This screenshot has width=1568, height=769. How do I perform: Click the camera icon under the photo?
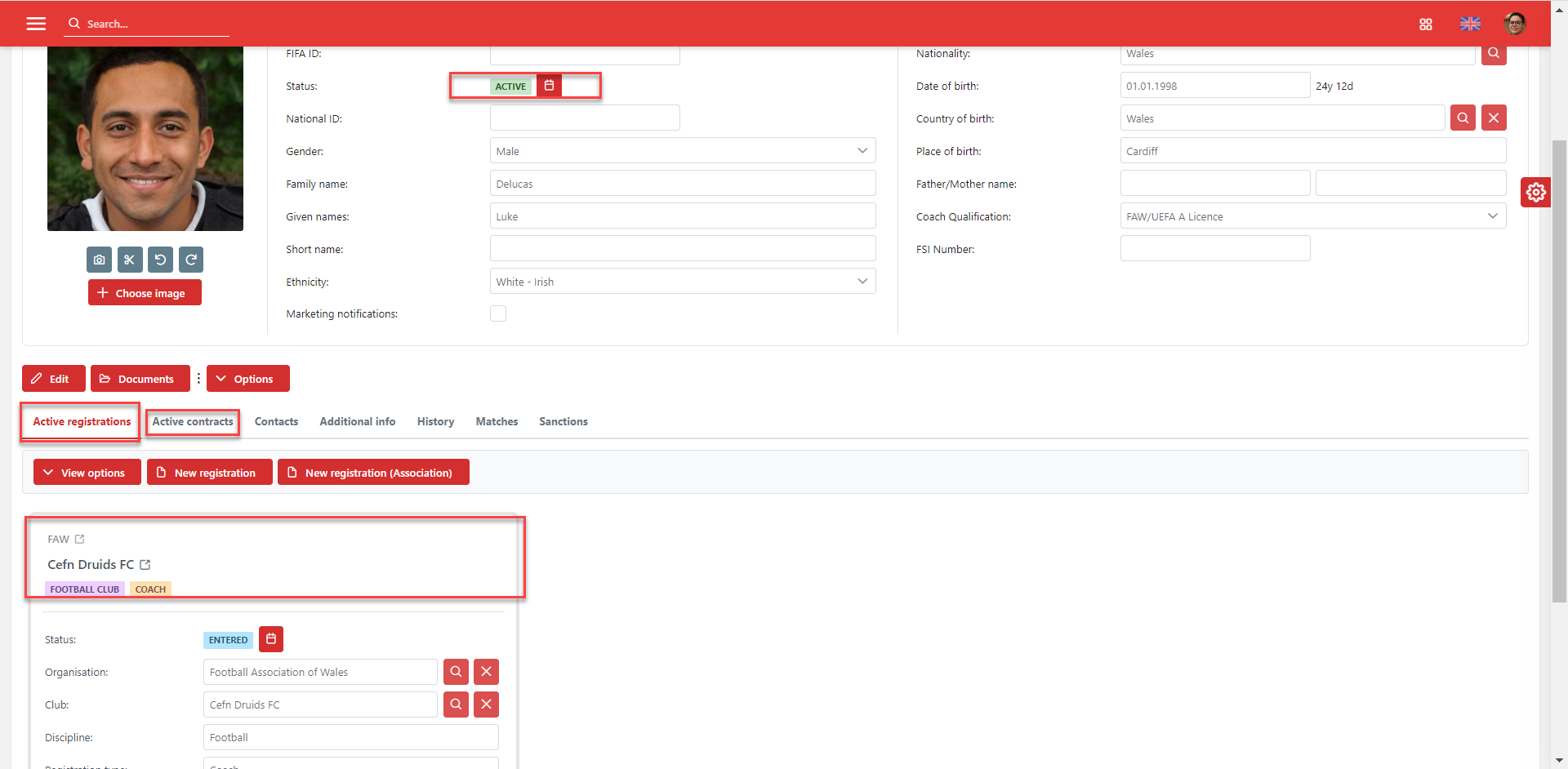click(x=99, y=260)
